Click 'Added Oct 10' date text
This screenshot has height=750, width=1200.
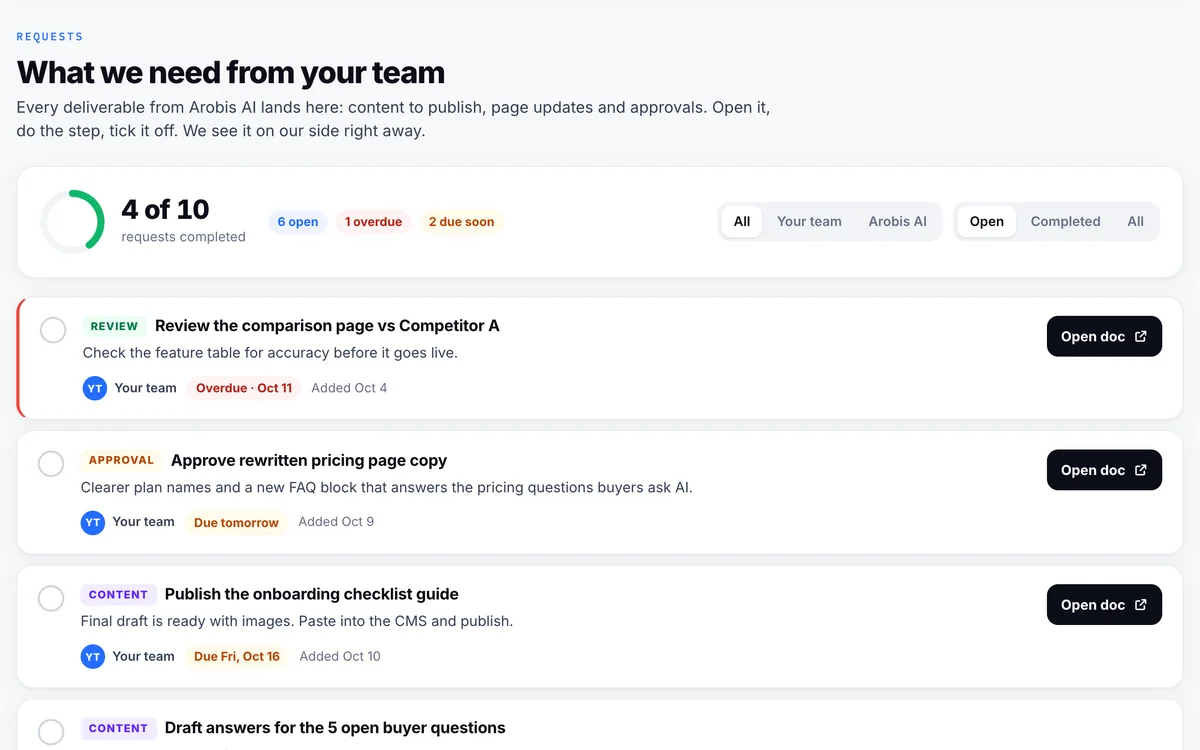pos(340,657)
